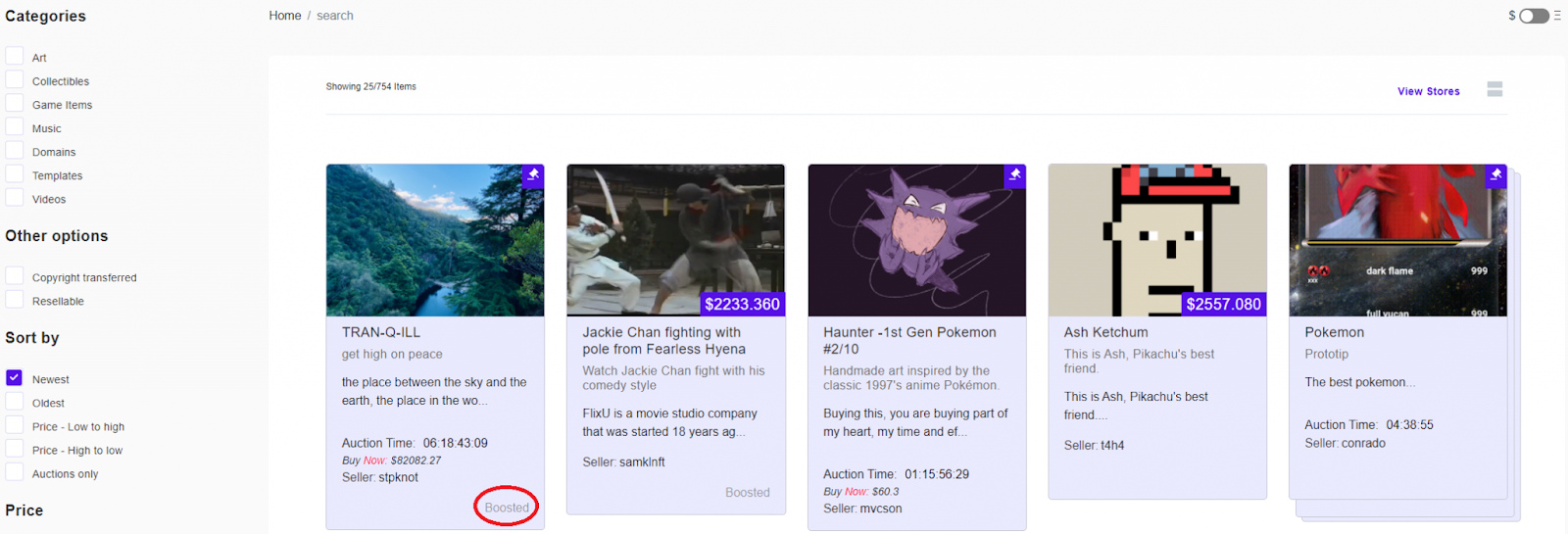
Task: Select Oldest sort option
Action: point(15,401)
